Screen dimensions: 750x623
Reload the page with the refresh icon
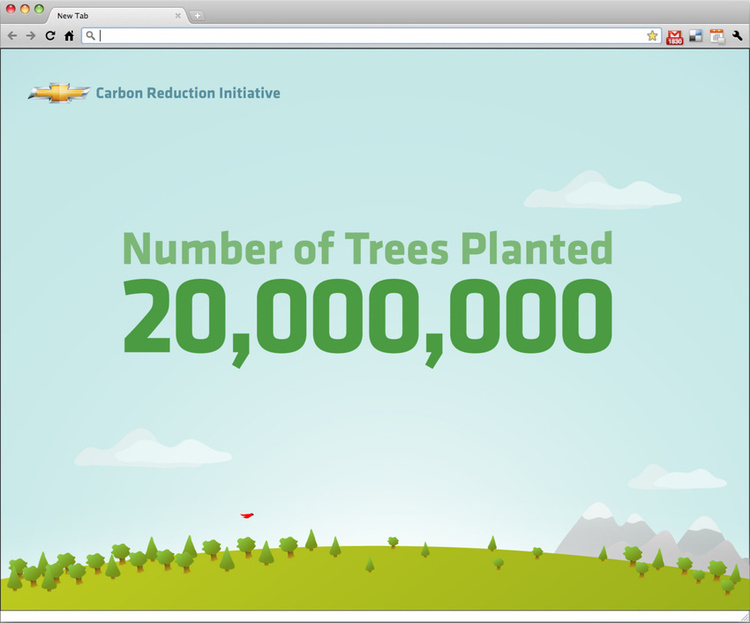(50, 35)
